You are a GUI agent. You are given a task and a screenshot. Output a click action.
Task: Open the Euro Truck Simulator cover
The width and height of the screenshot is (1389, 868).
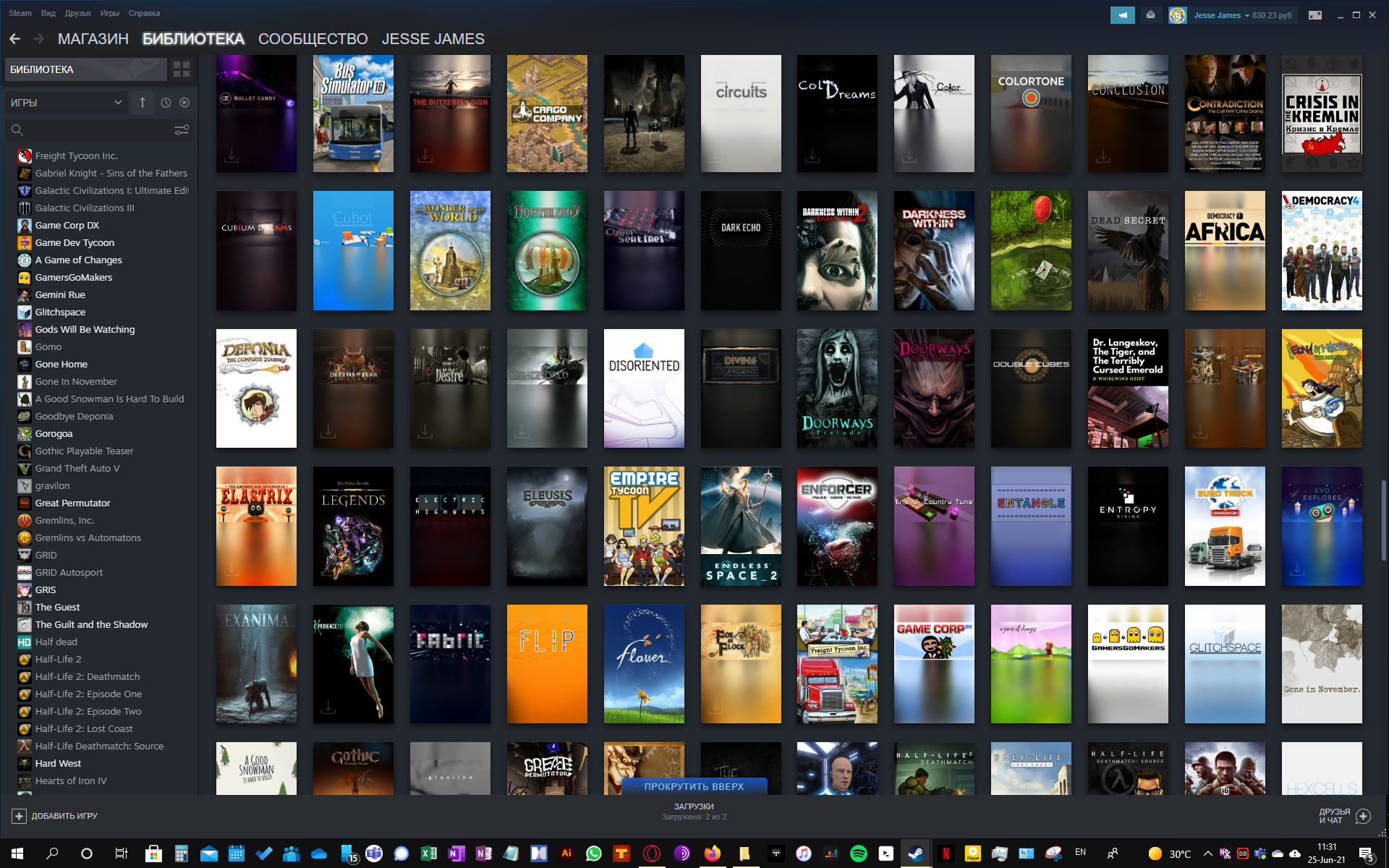(1225, 526)
